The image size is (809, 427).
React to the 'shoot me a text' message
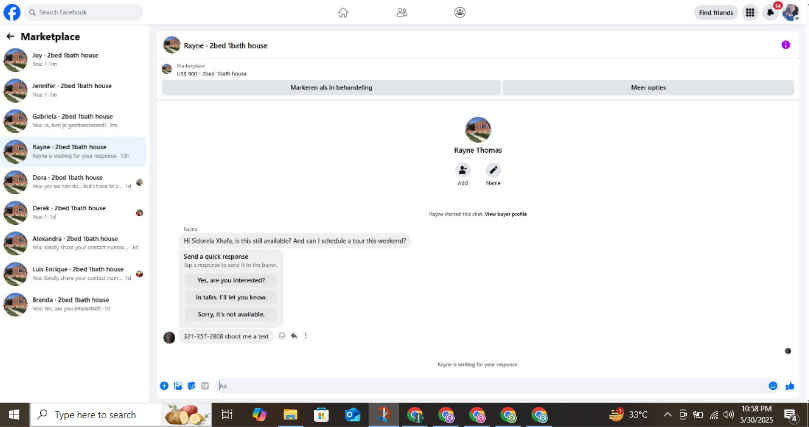(282, 336)
